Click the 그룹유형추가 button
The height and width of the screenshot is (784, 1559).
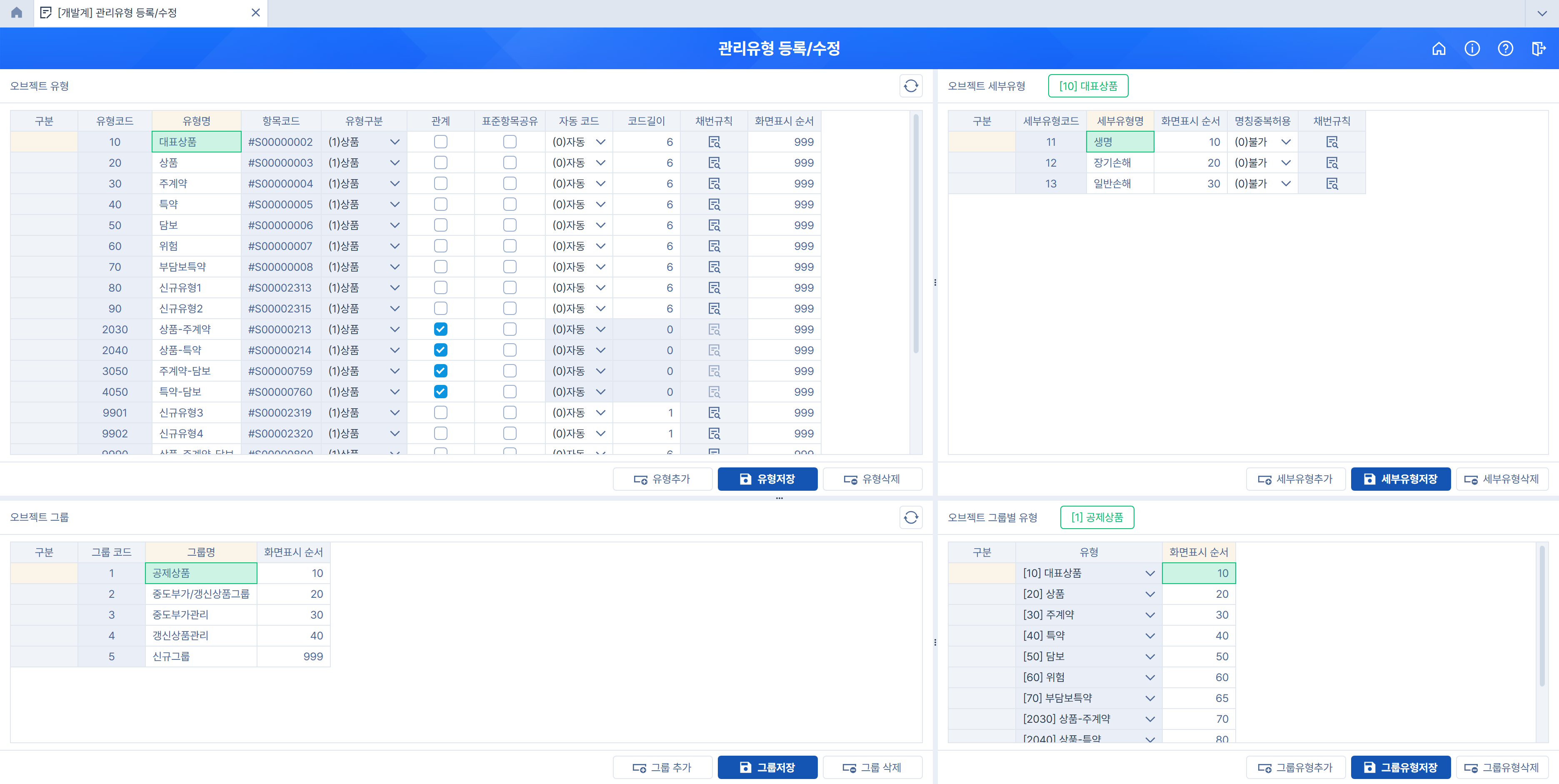pos(1295,768)
